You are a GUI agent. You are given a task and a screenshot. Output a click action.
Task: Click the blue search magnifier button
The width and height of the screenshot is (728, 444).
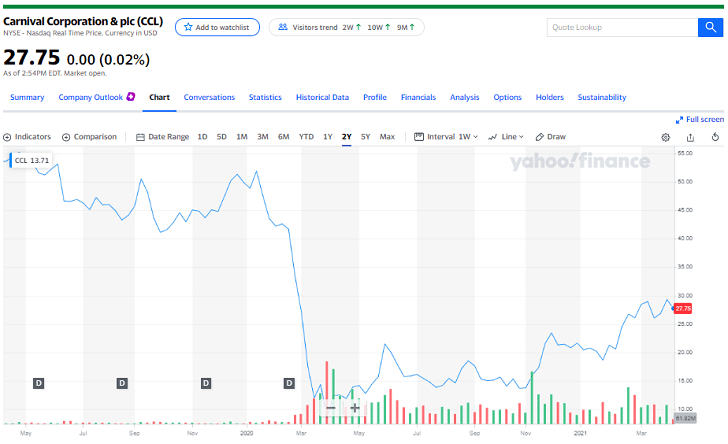pyautogui.click(x=711, y=28)
